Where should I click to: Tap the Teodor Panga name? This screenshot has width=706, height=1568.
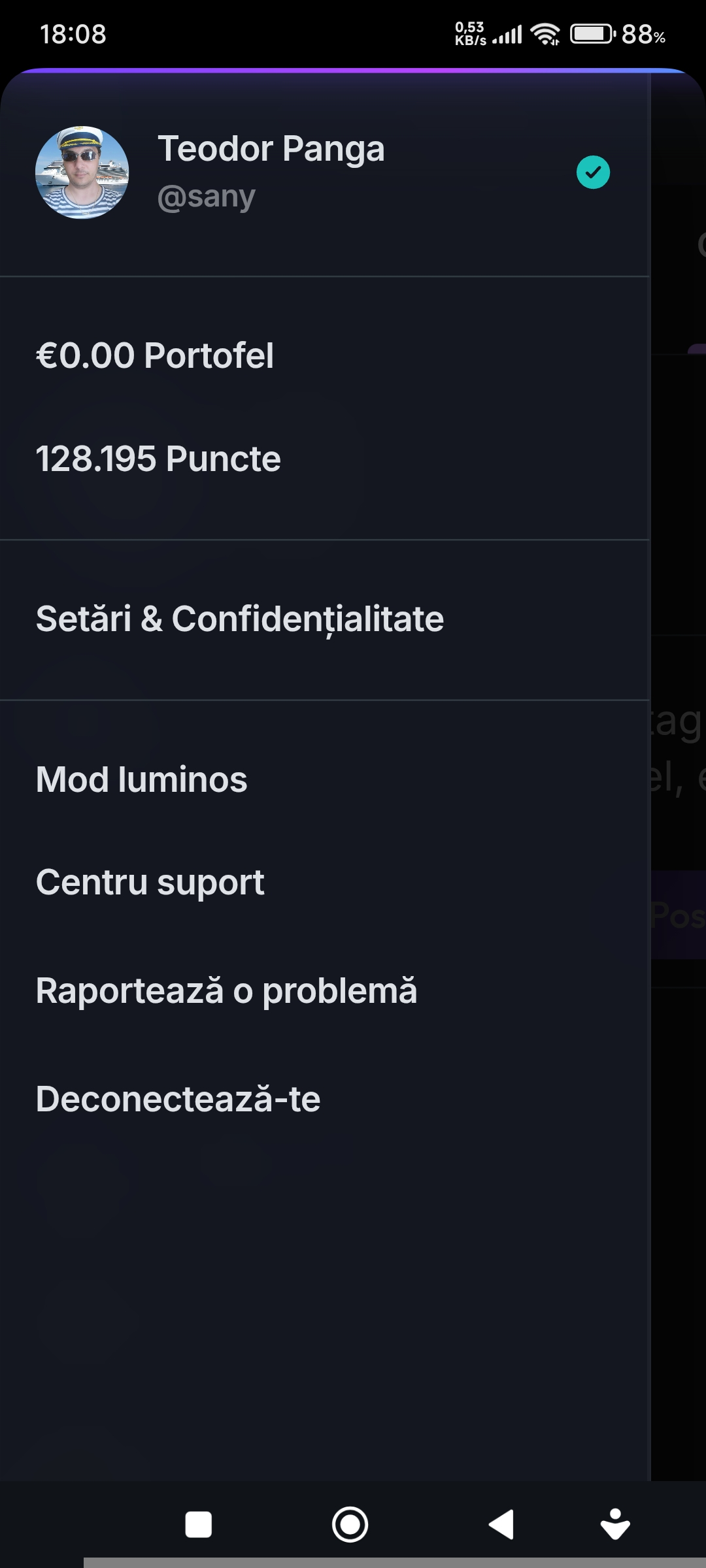(x=271, y=149)
